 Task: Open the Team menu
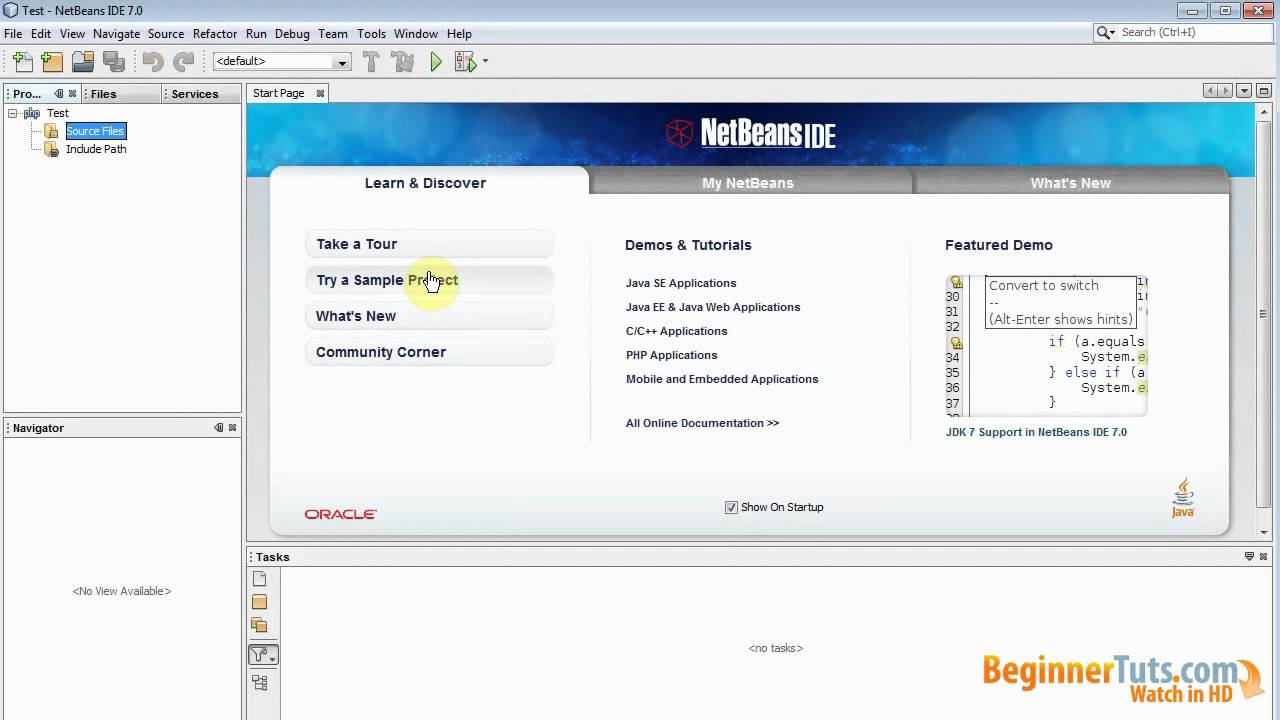[x=333, y=33]
